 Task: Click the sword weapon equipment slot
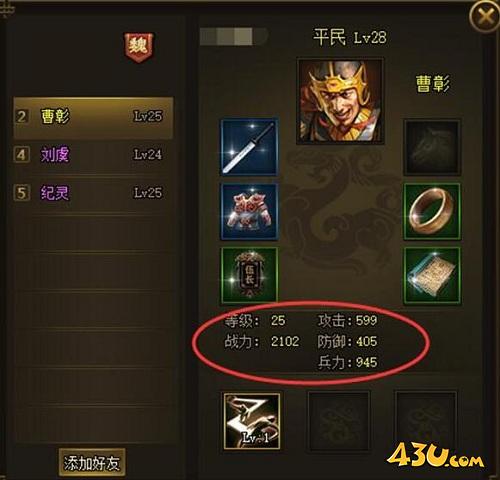[x=249, y=147]
